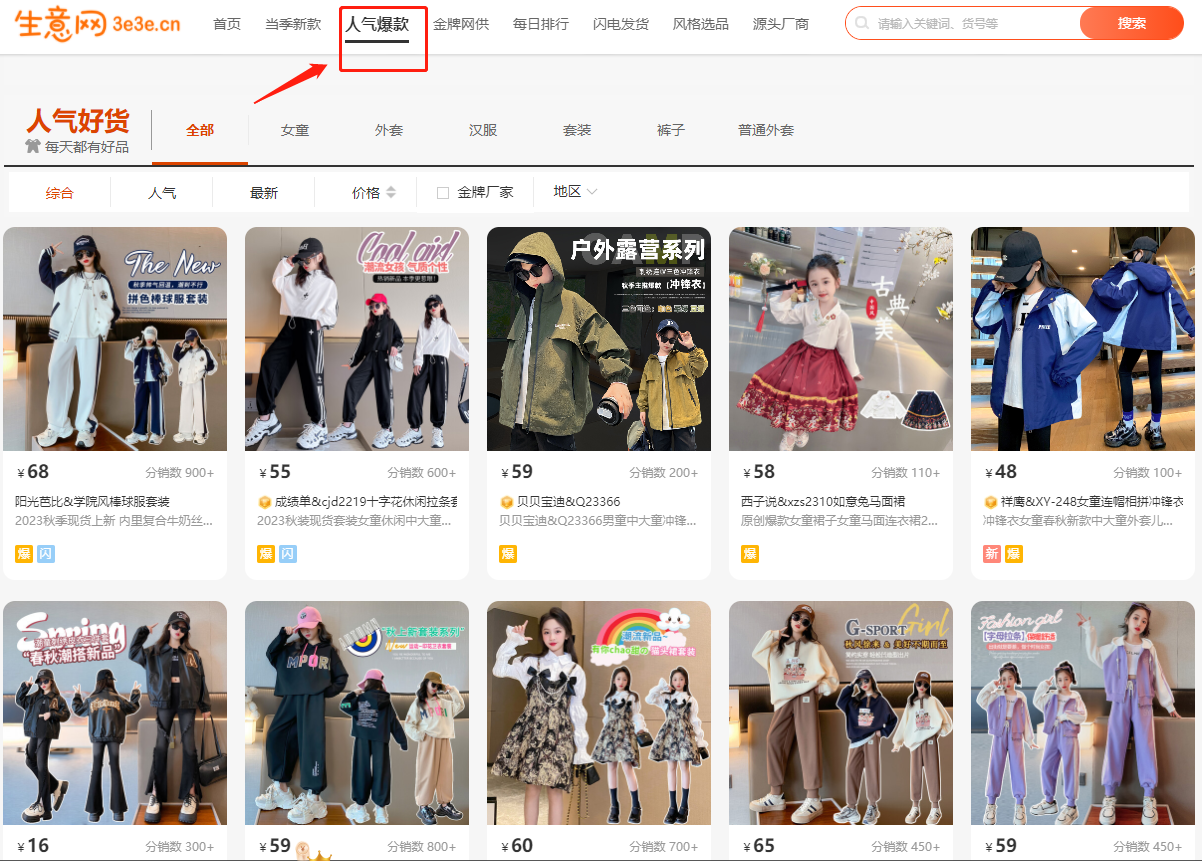This screenshot has width=1202, height=861.
Task: Click the shirt icon beside 每天都有好品
Action: (x=33, y=146)
